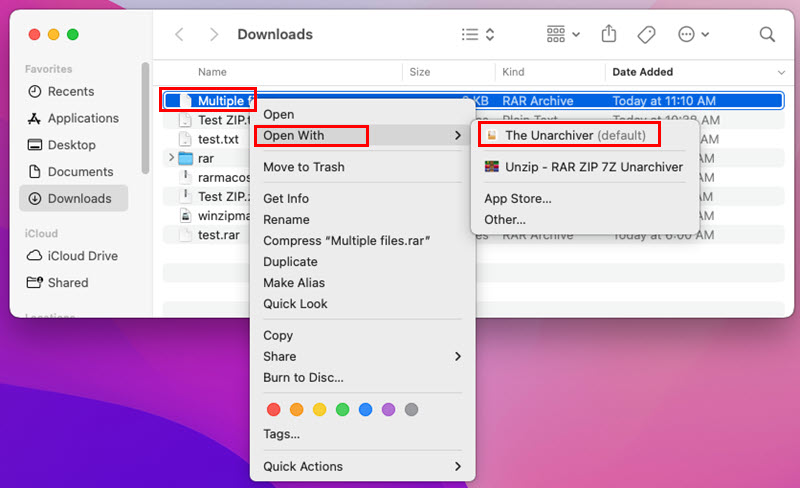Expand the Open With submenu
The width and height of the screenshot is (800, 488).
coord(362,135)
